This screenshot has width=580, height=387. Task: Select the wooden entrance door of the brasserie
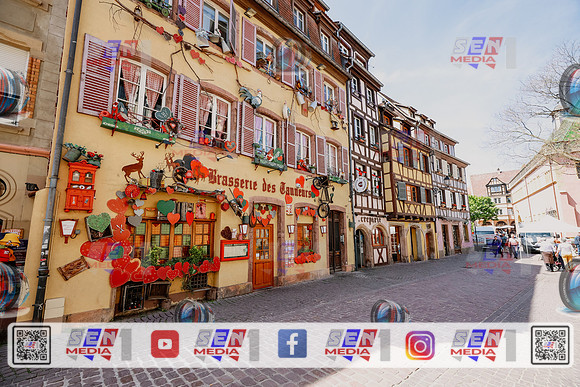263,256
